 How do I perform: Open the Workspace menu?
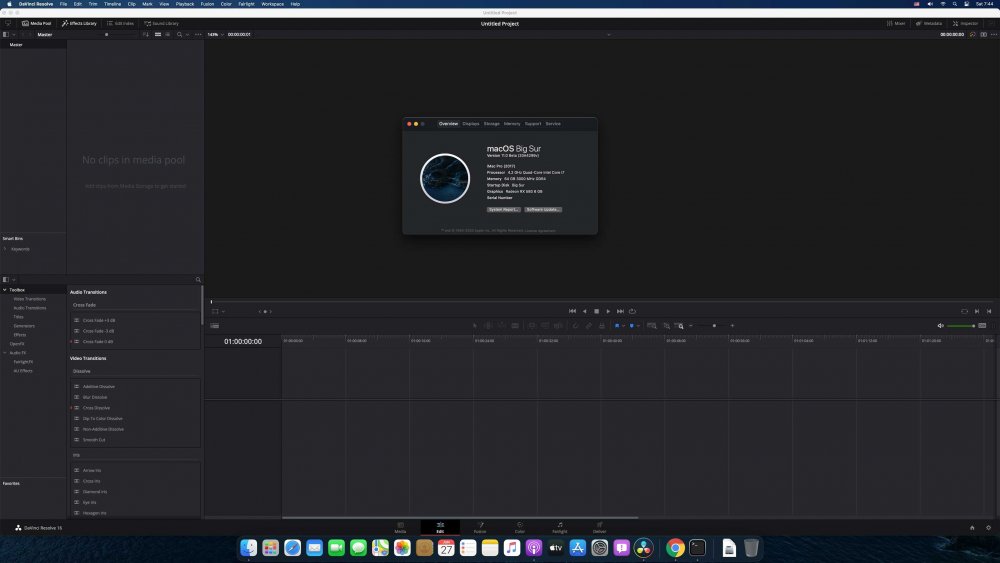pyautogui.click(x=272, y=4)
